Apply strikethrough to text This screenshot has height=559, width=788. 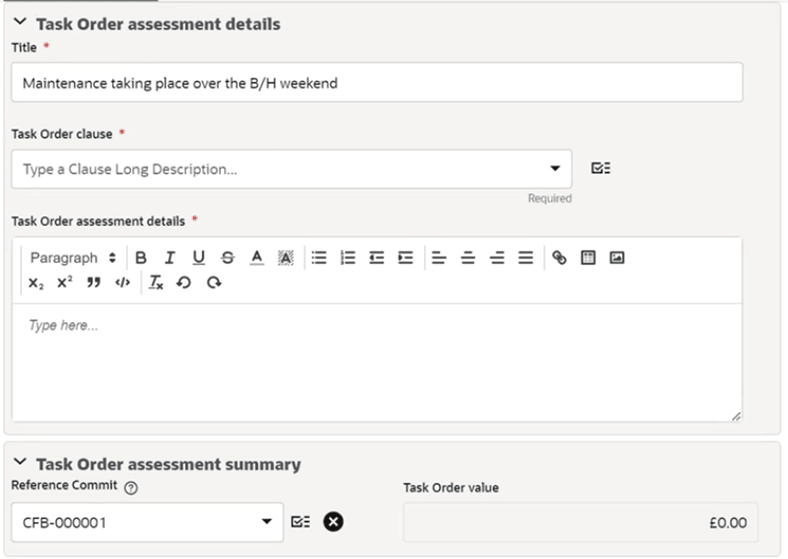click(228, 258)
